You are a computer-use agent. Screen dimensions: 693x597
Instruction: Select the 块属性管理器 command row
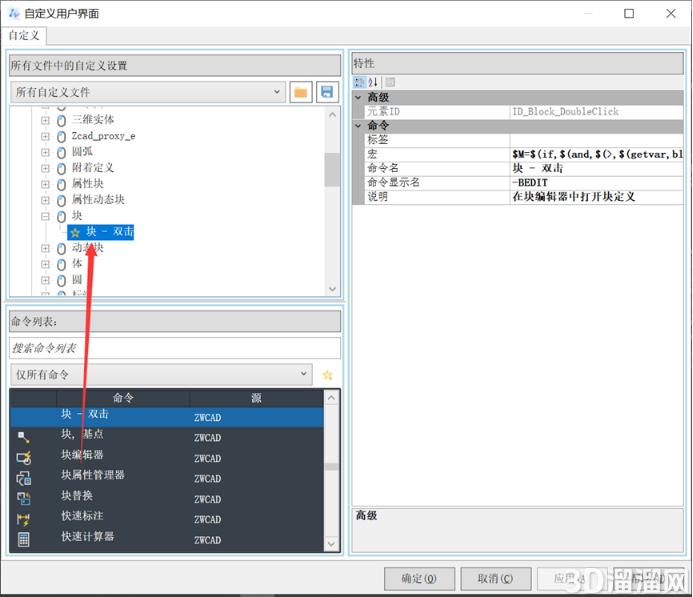[167, 478]
